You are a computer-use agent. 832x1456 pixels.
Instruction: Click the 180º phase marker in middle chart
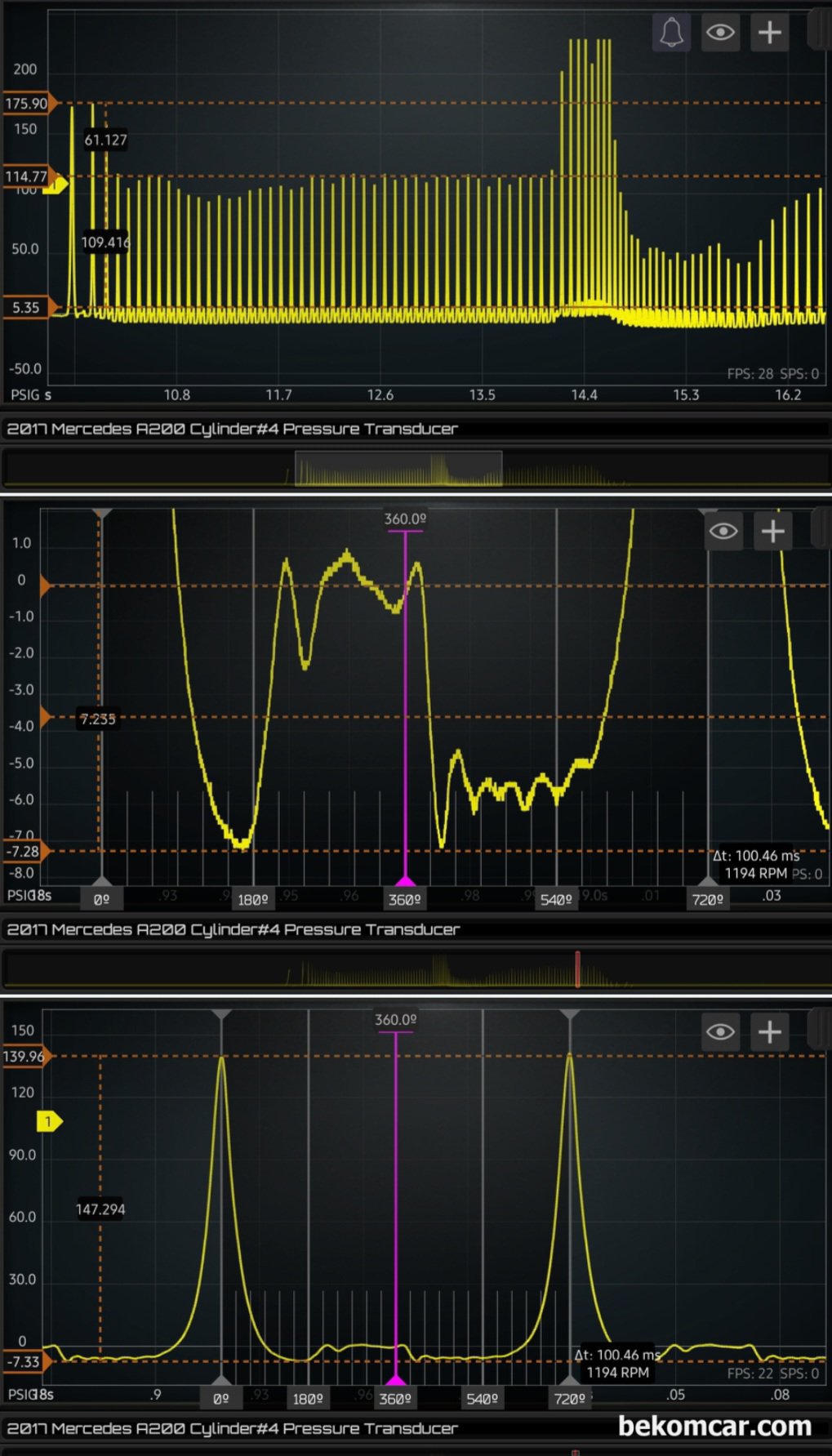[253, 899]
